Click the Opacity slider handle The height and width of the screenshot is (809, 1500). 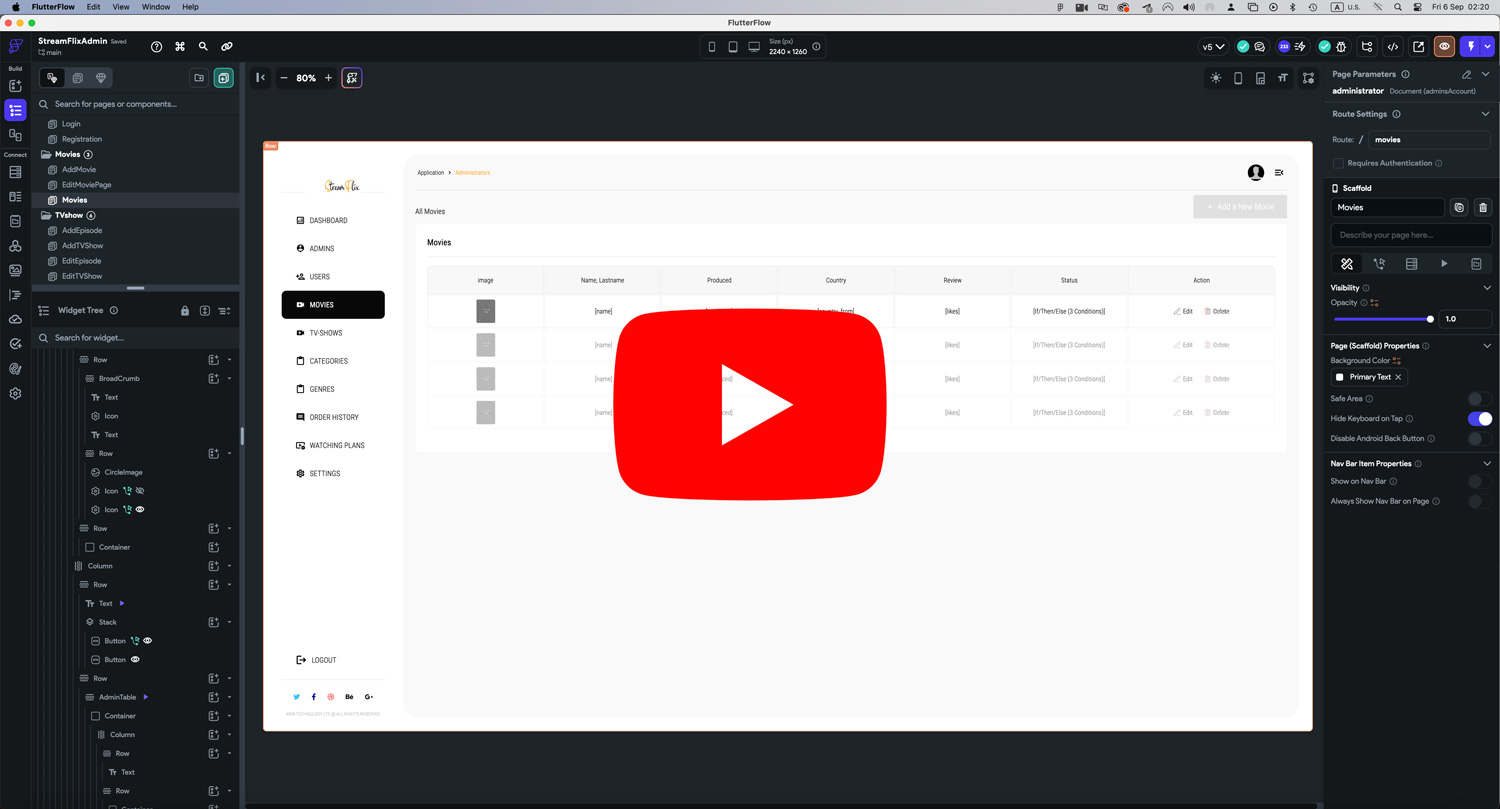click(1430, 319)
